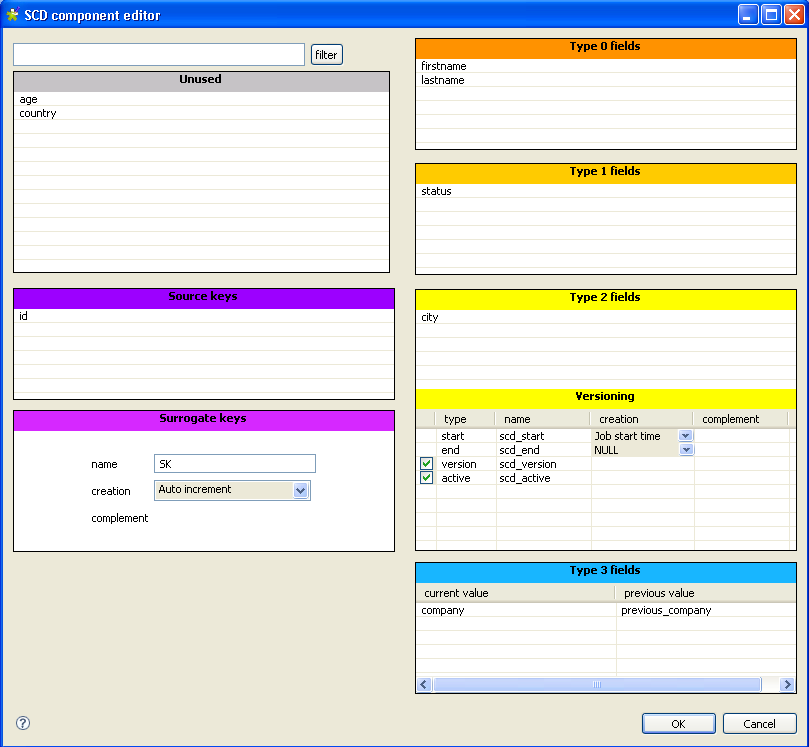The height and width of the screenshot is (747, 809).
Task: Open the Auto increment creation dropdown
Action: pyautogui.click(x=300, y=490)
